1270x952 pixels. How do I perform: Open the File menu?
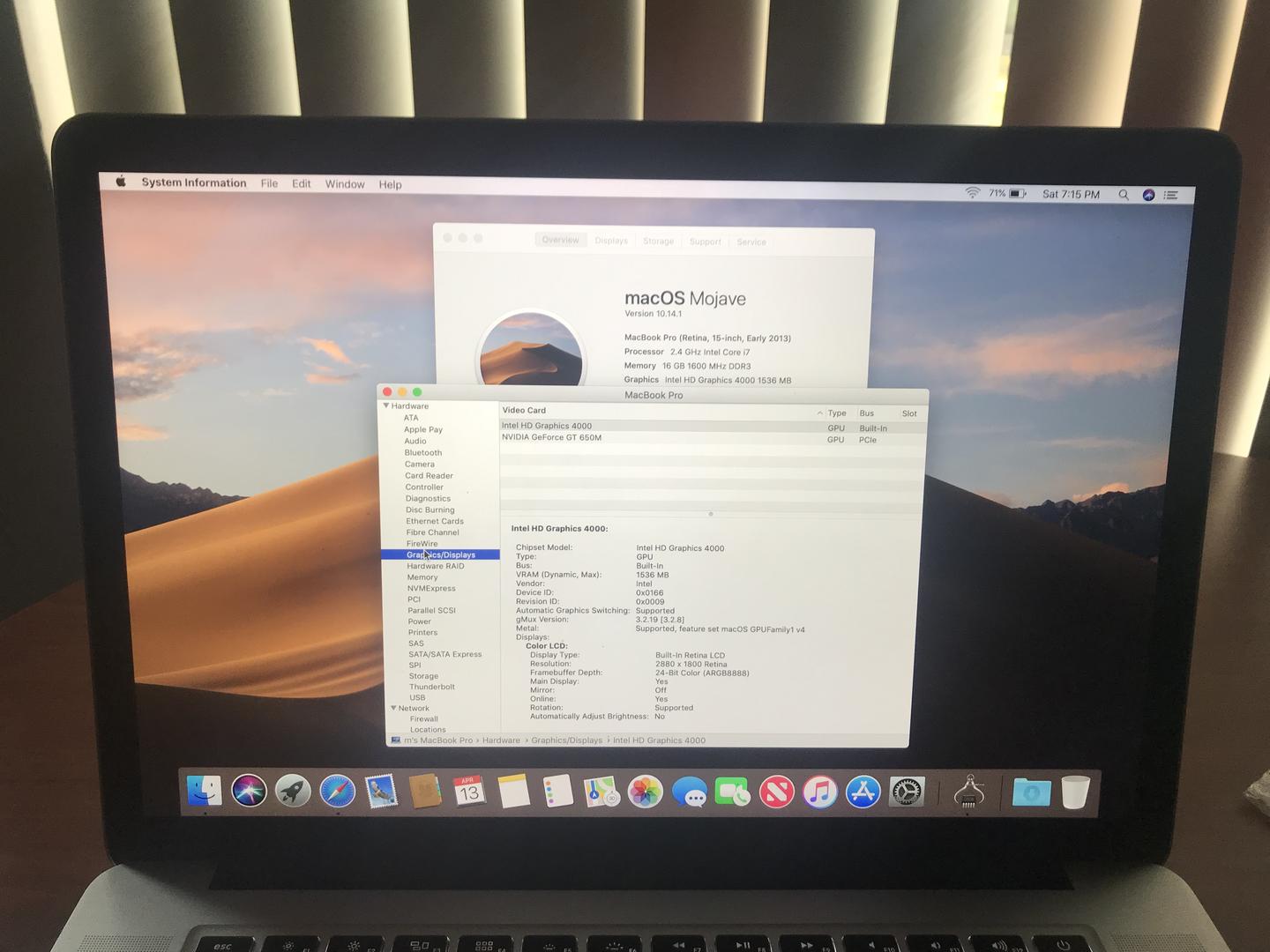pyautogui.click(x=269, y=183)
